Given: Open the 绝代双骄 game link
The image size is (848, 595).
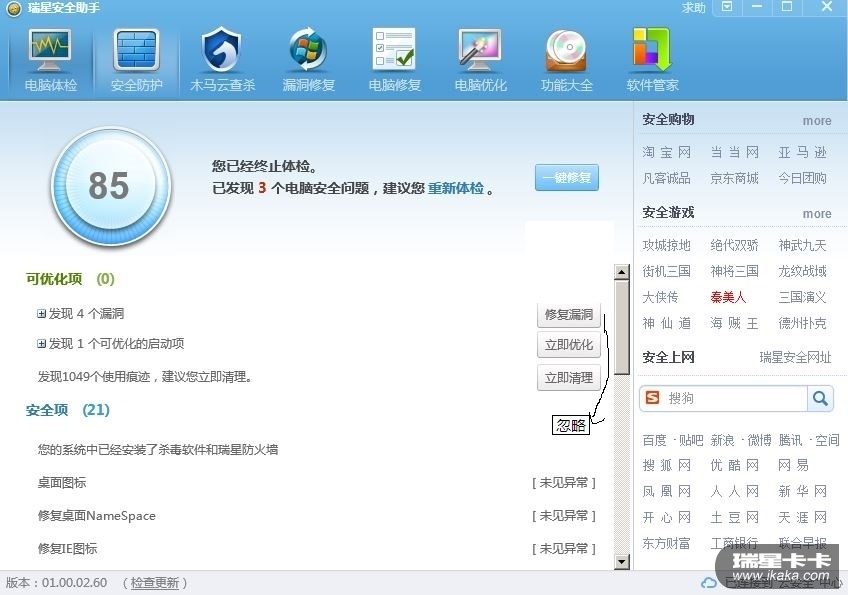Looking at the screenshot, I should [x=734, y=246].
